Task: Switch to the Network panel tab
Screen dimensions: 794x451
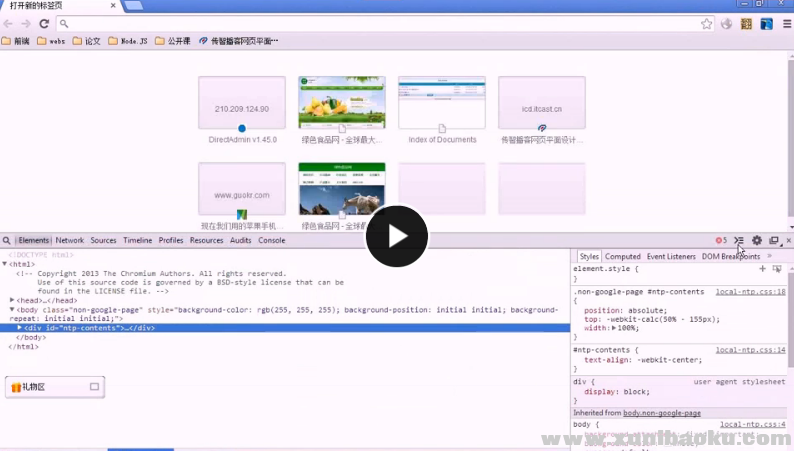Action: (70, 241)
